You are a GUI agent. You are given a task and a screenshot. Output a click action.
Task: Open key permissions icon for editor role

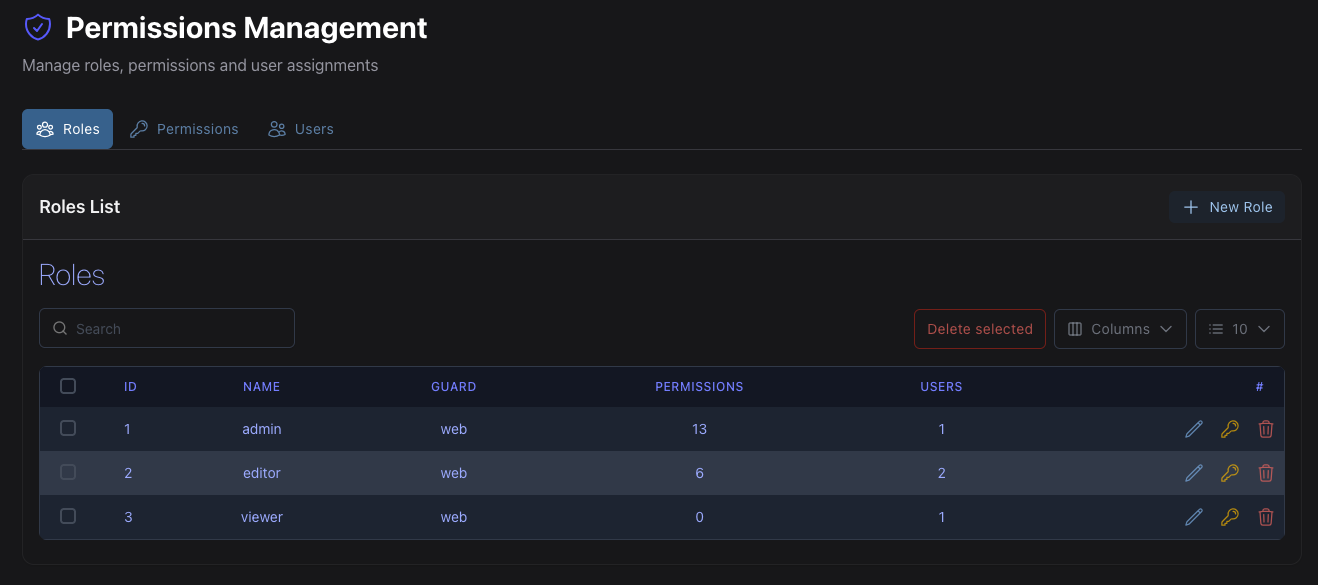click(1230, 472)
